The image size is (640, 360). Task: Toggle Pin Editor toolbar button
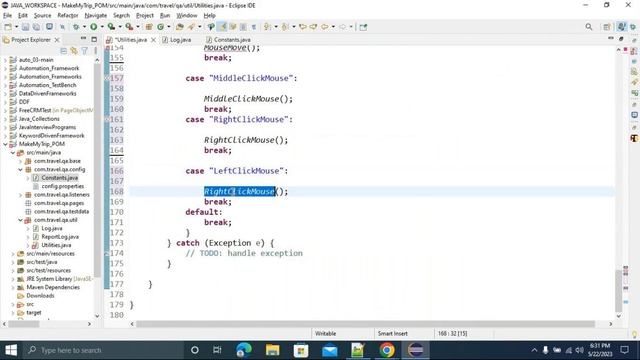point(363,27)
